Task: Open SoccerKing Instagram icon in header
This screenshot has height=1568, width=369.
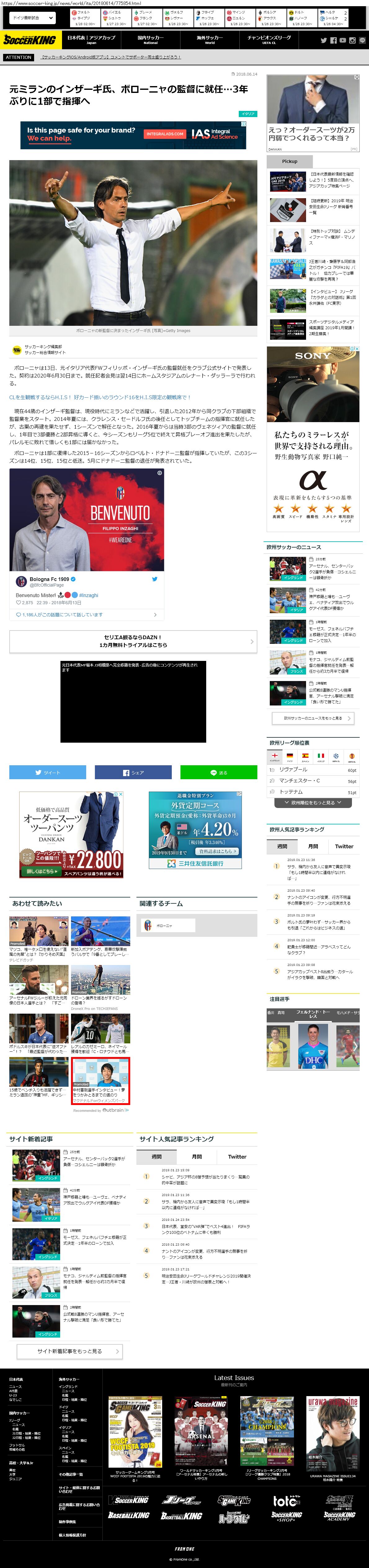Action: click(352, 41)
